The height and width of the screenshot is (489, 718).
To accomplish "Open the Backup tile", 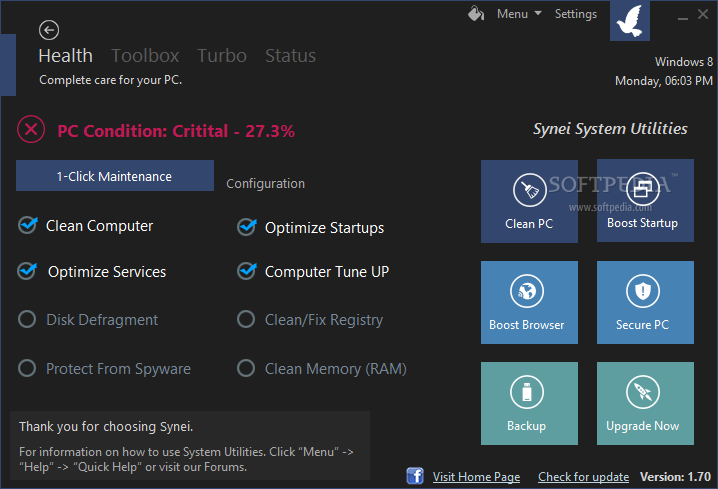I will 529,403.
